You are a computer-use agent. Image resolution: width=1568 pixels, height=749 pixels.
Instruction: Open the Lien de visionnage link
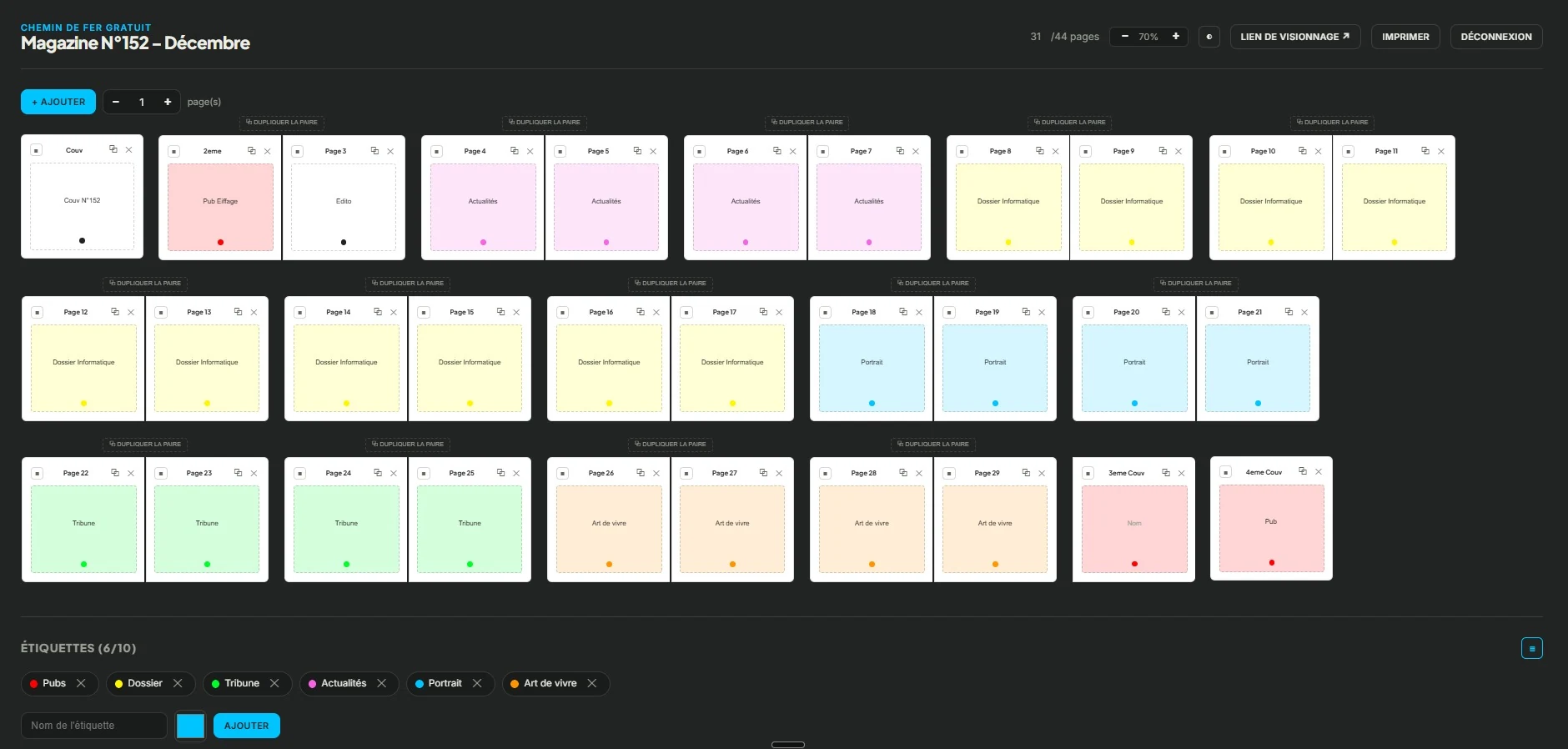tap(1295, 37)
